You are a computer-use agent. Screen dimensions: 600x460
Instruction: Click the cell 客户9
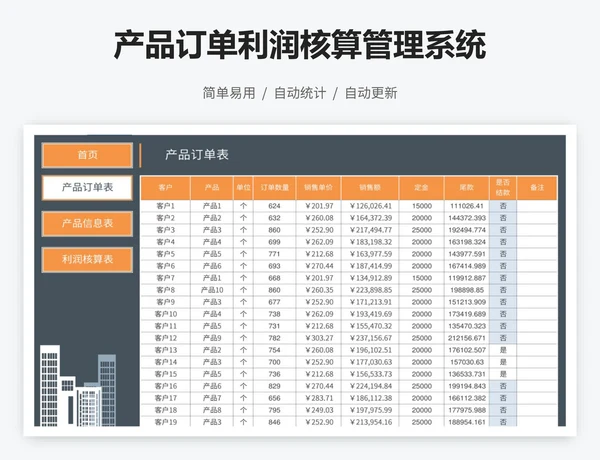(x=165, y=302)
